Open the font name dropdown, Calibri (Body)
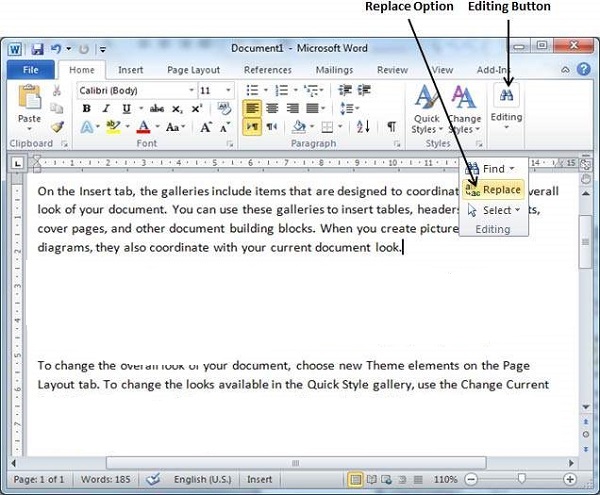This screenshot has width=600, height=495. click(192, 91)
